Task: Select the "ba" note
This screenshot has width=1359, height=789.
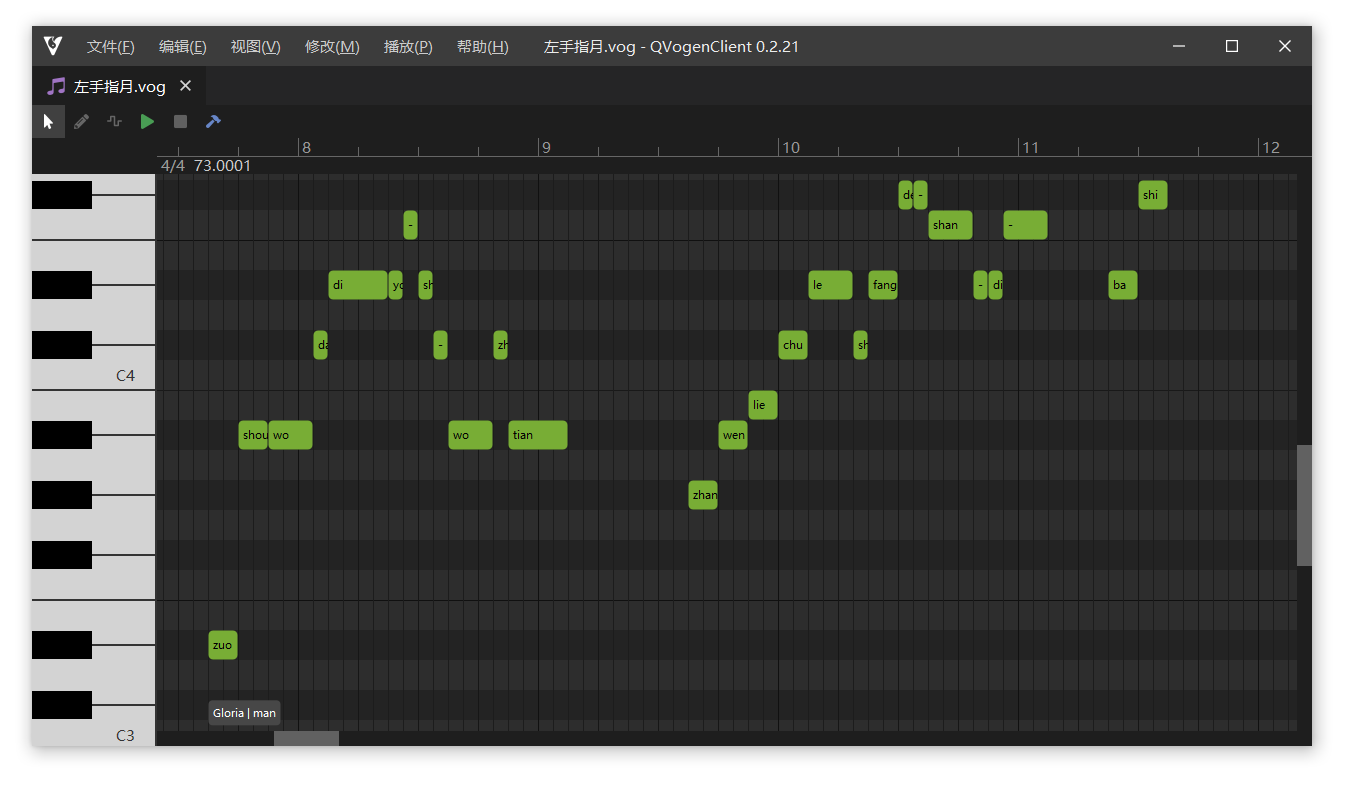Action: pyautogui.click(x=1123, y=285)
